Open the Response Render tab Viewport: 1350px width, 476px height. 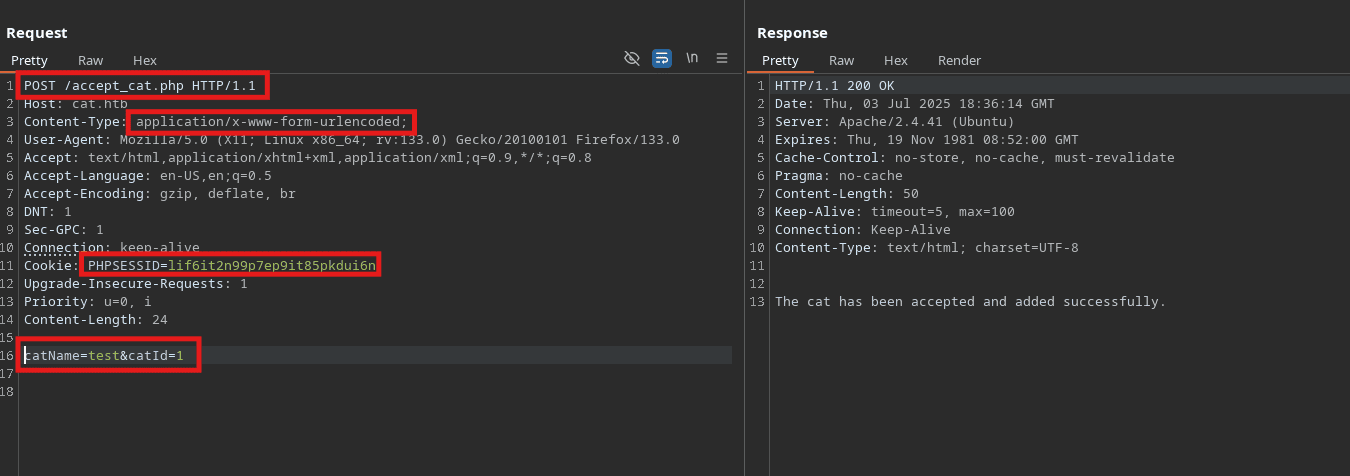pos(959,61)
